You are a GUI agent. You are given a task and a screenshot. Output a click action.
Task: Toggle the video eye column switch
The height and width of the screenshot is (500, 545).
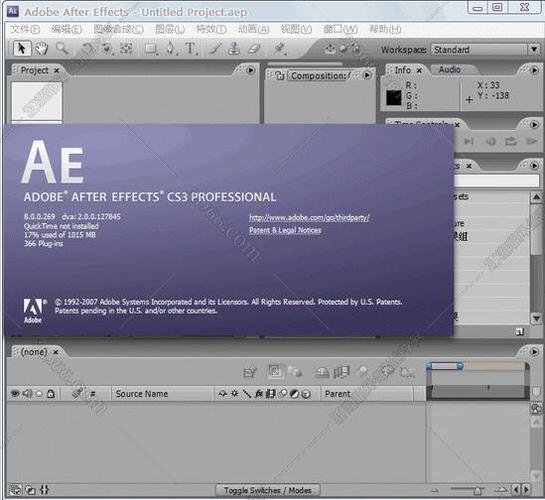click(15, 393)
